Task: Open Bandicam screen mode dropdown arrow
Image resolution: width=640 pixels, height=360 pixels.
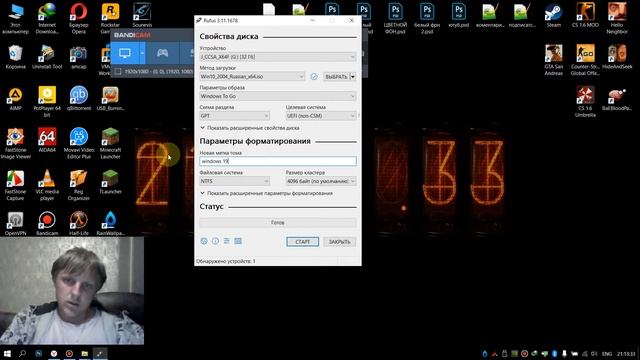Action: tap(142, 53)
